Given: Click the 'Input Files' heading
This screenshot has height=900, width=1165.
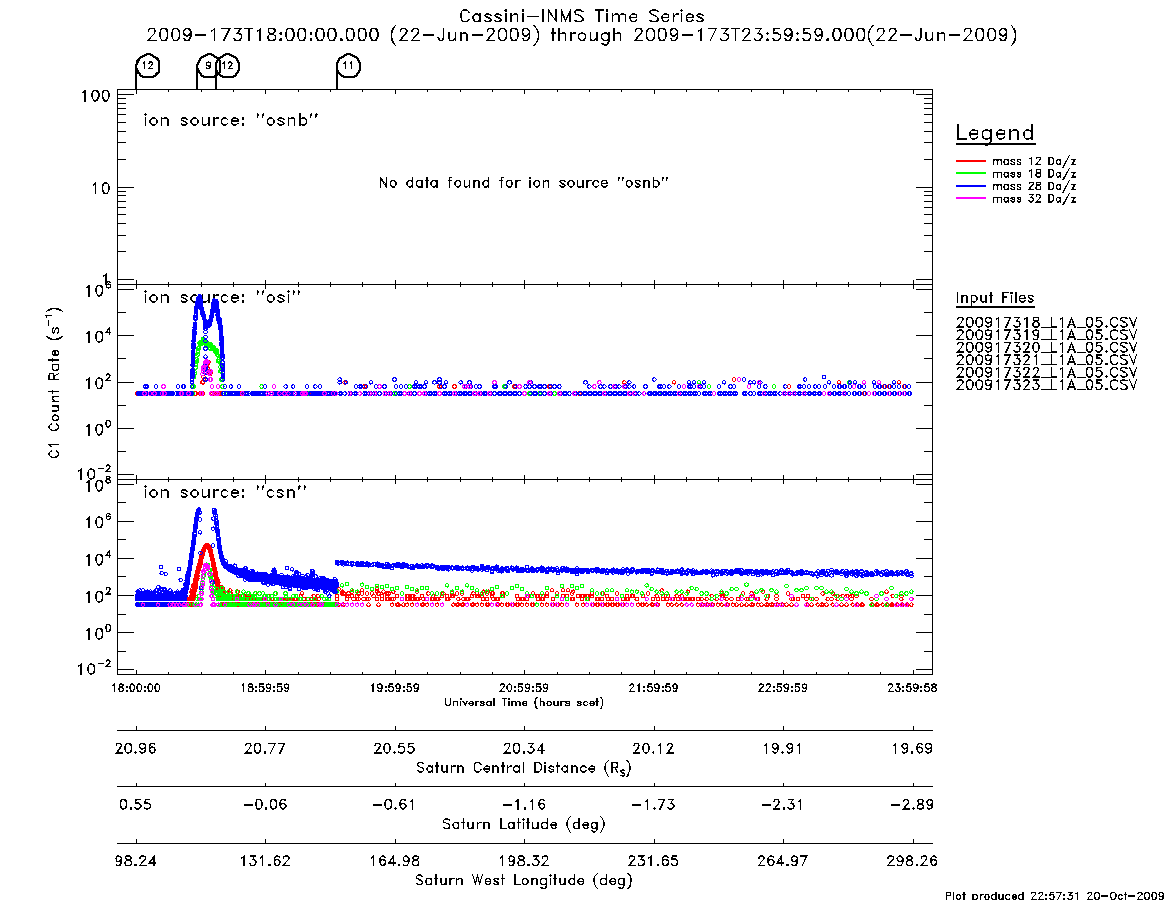Looking at the screenshot, I should tap(995, 298).
